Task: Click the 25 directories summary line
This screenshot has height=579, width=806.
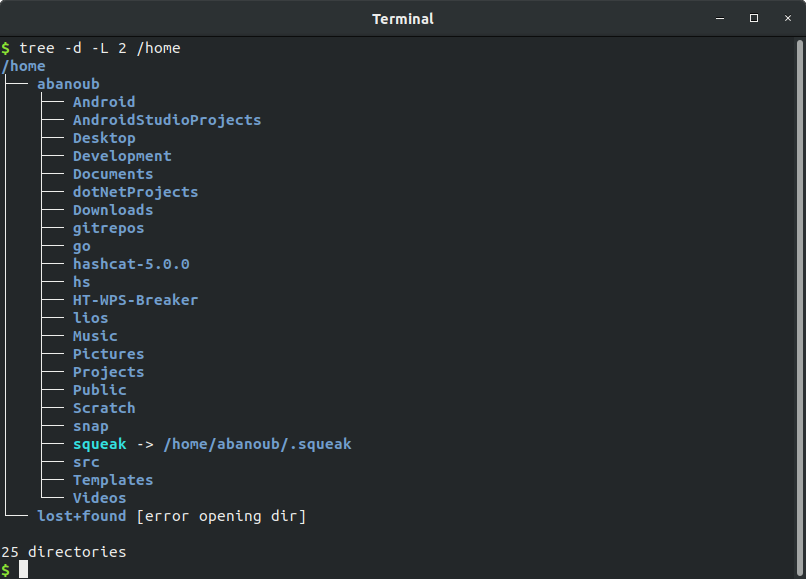Action: point(64,552)
